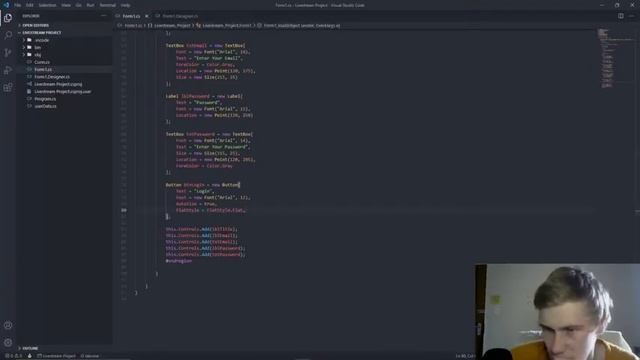This screenshot has height=360, width=640.
Task: Open Conn.cs in the explorer
Action: tap(42, 62)
